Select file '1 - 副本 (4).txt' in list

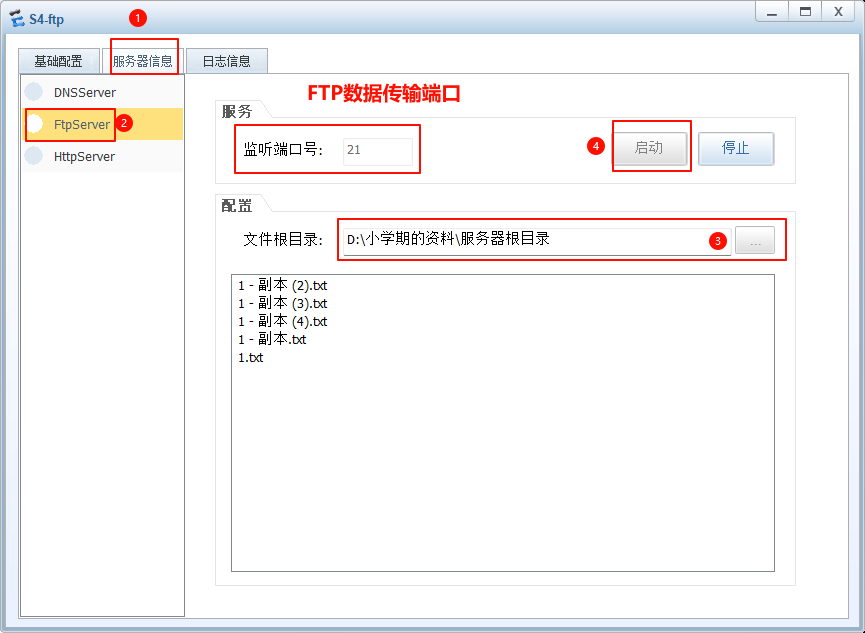(282, 321)
